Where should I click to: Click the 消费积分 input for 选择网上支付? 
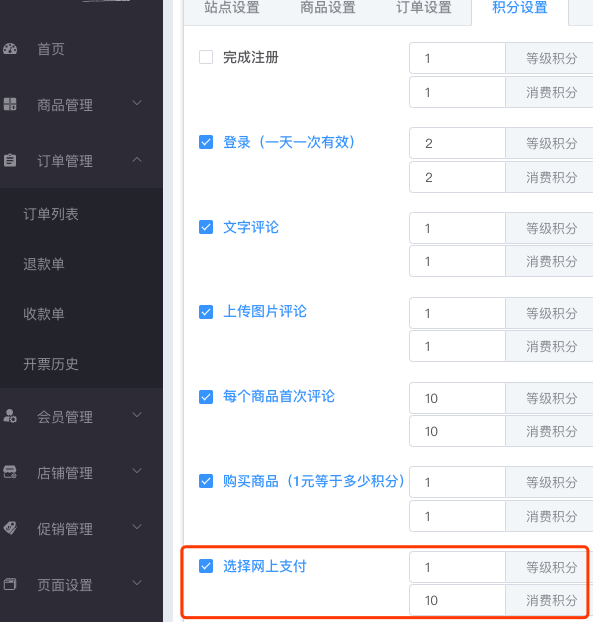[457, 600]
